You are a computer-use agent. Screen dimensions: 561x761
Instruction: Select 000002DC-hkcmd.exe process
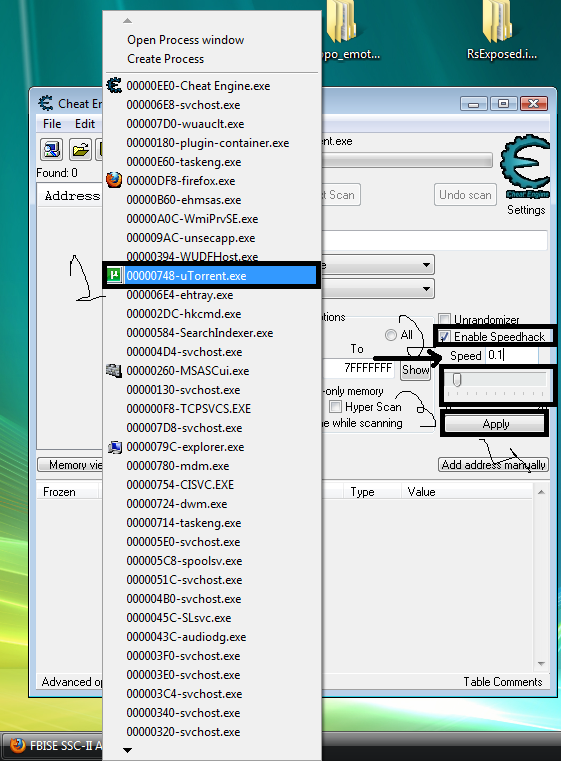(x=211, y=314)
